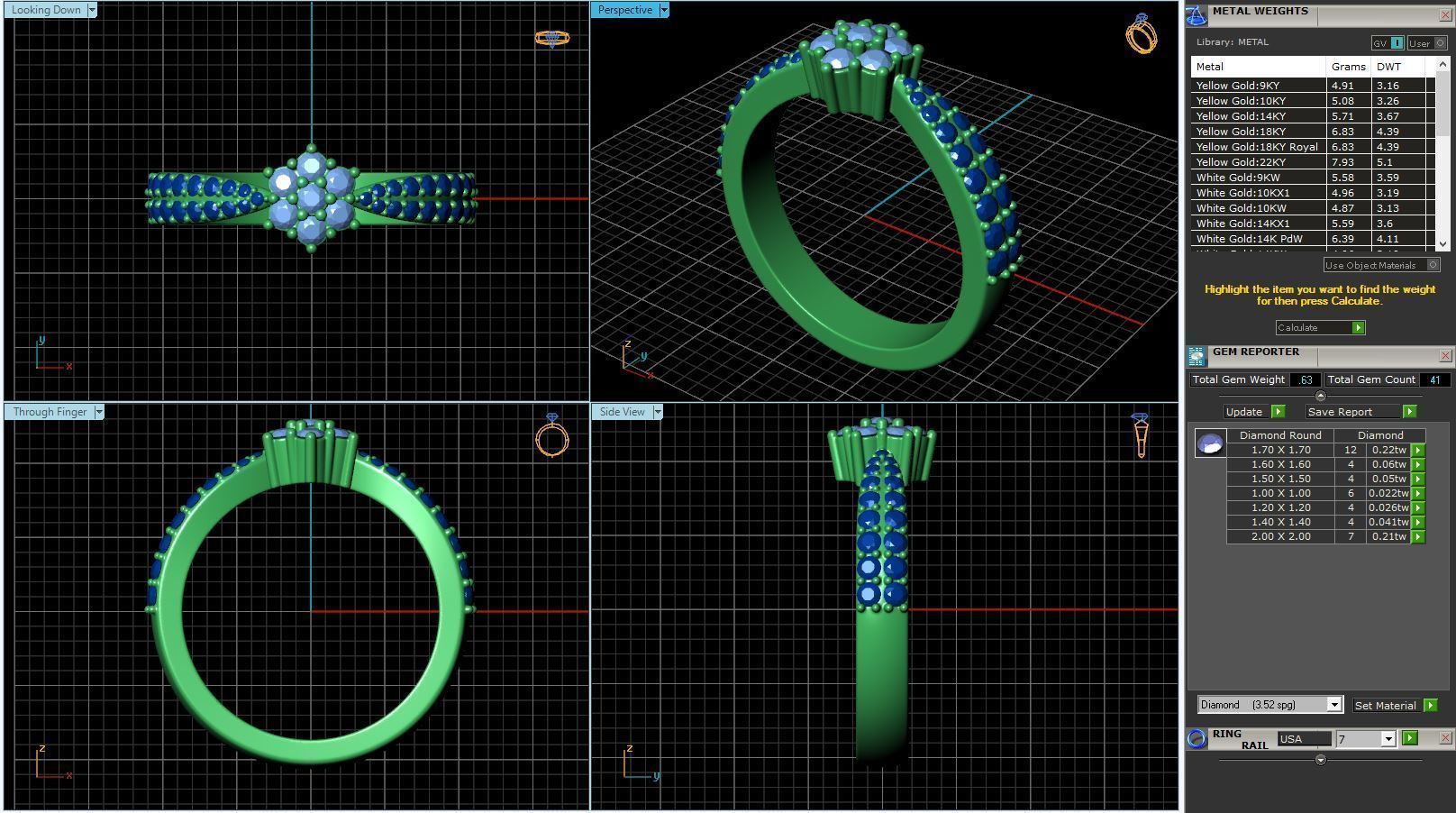
Task: Toggle Use Object Materials option
Action: pyautogui.click(x=1381, y=265)
